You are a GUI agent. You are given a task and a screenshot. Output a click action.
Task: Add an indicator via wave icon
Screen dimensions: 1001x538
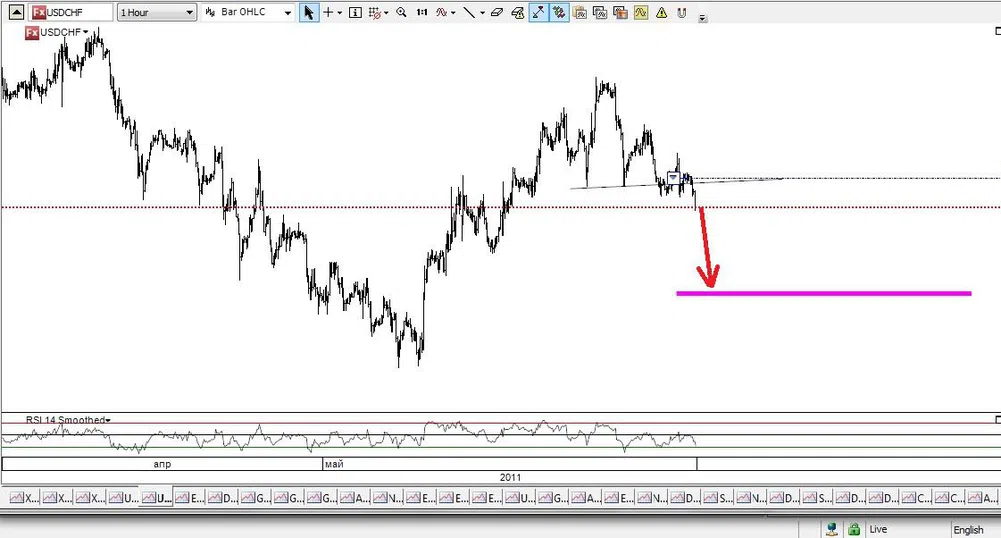tap(442, 12)
